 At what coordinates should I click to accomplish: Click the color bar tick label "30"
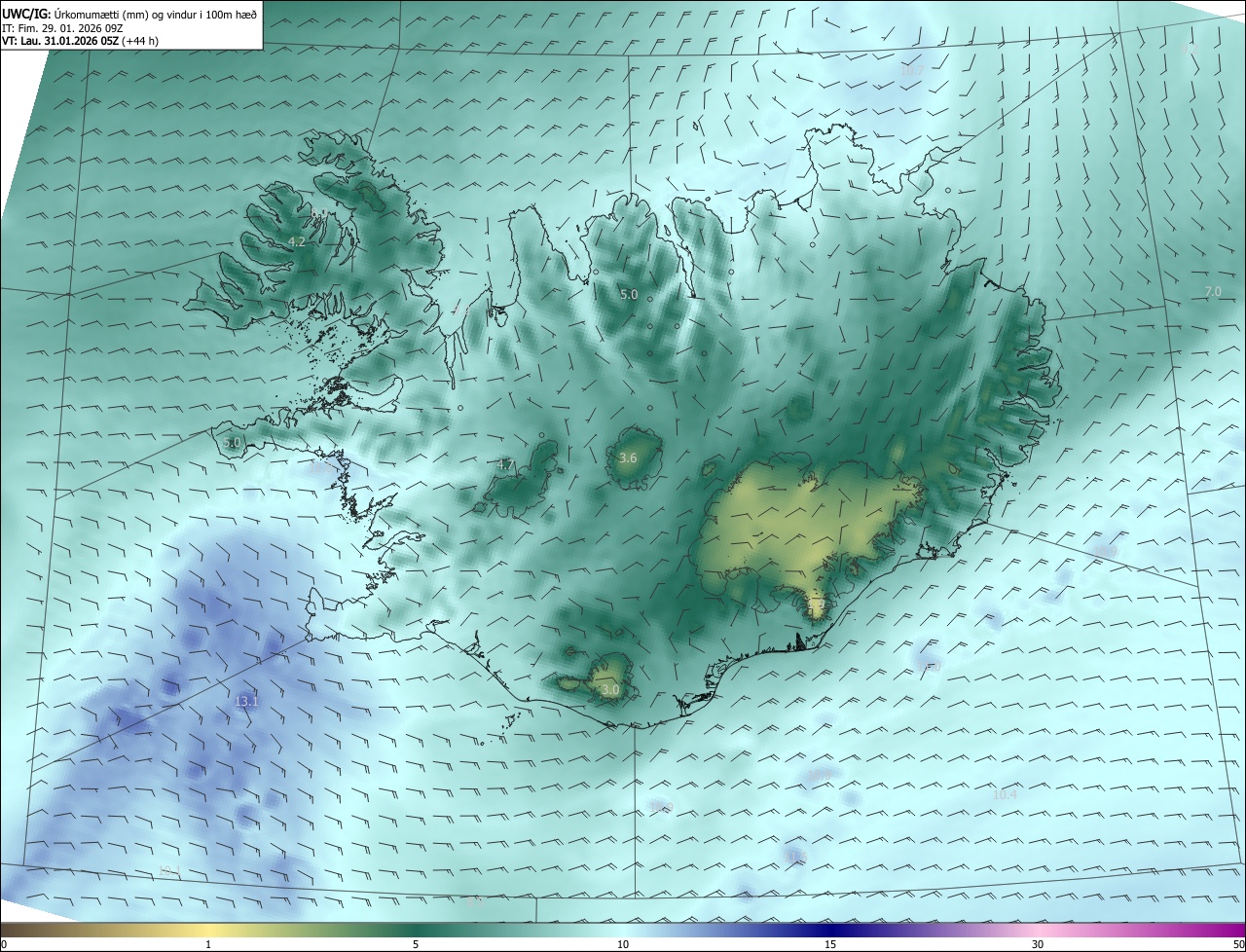(1038, 944)
